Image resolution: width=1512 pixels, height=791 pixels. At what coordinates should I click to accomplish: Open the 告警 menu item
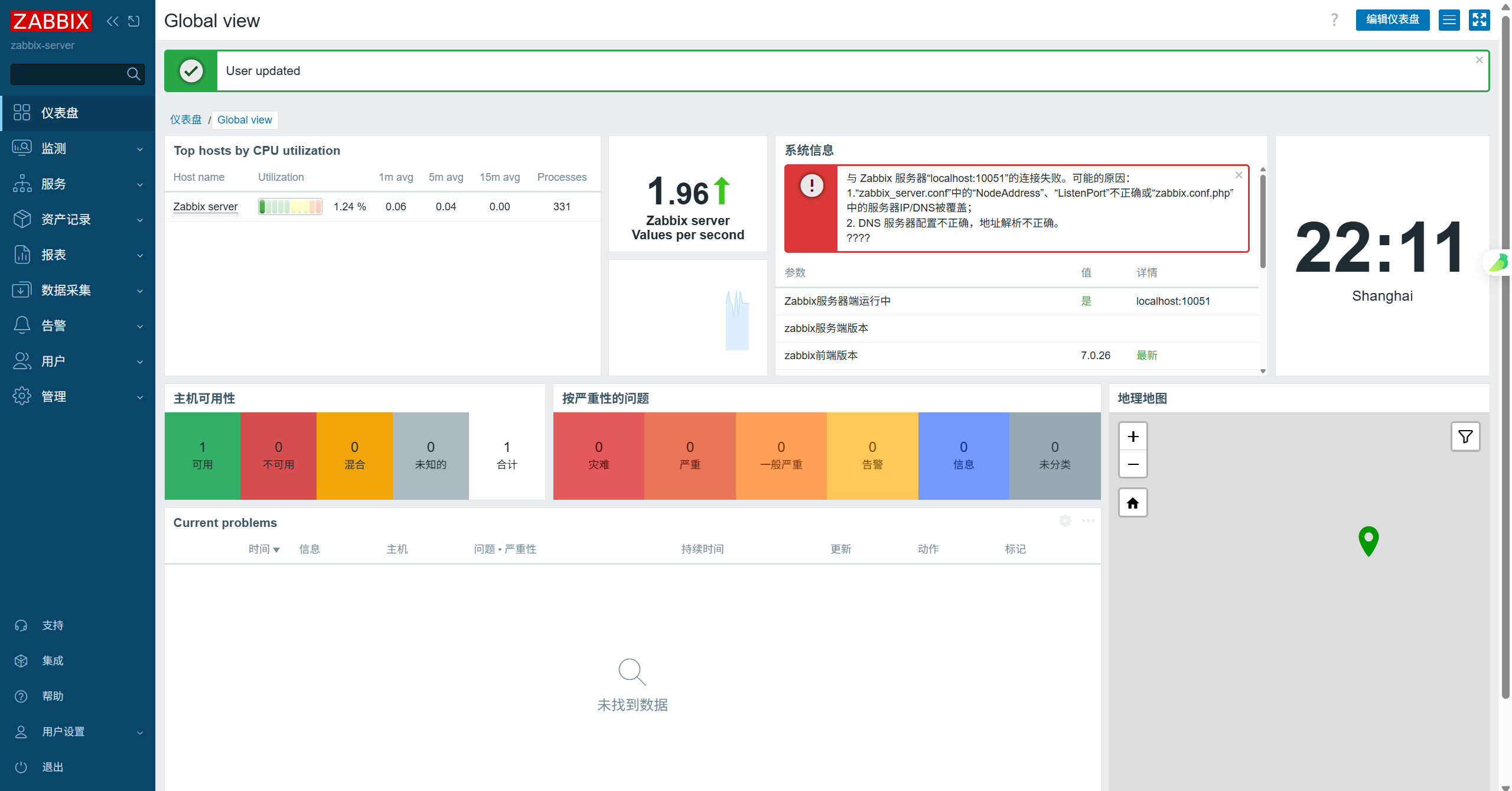[x=78, y=325]
